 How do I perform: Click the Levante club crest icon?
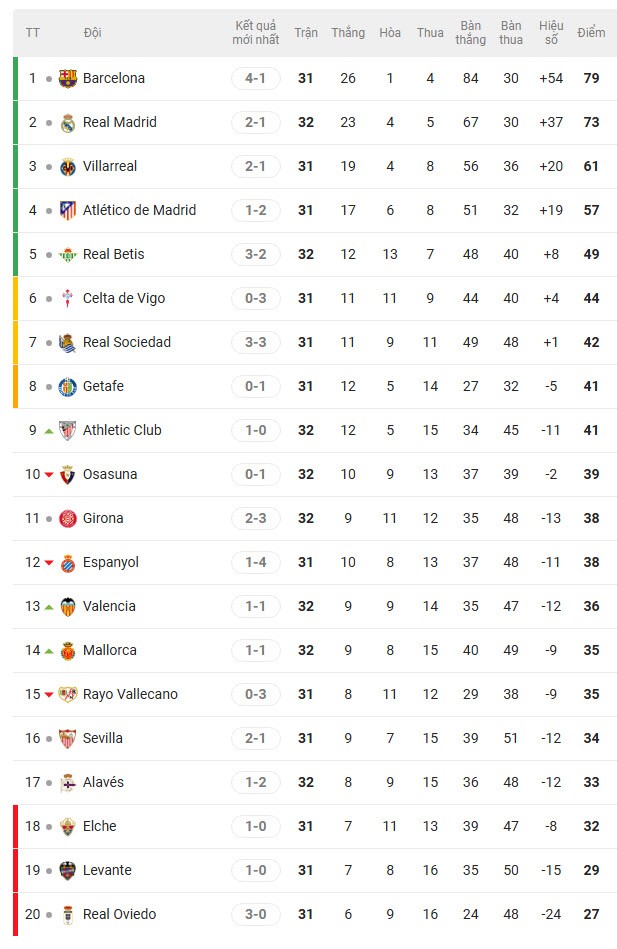68,870
